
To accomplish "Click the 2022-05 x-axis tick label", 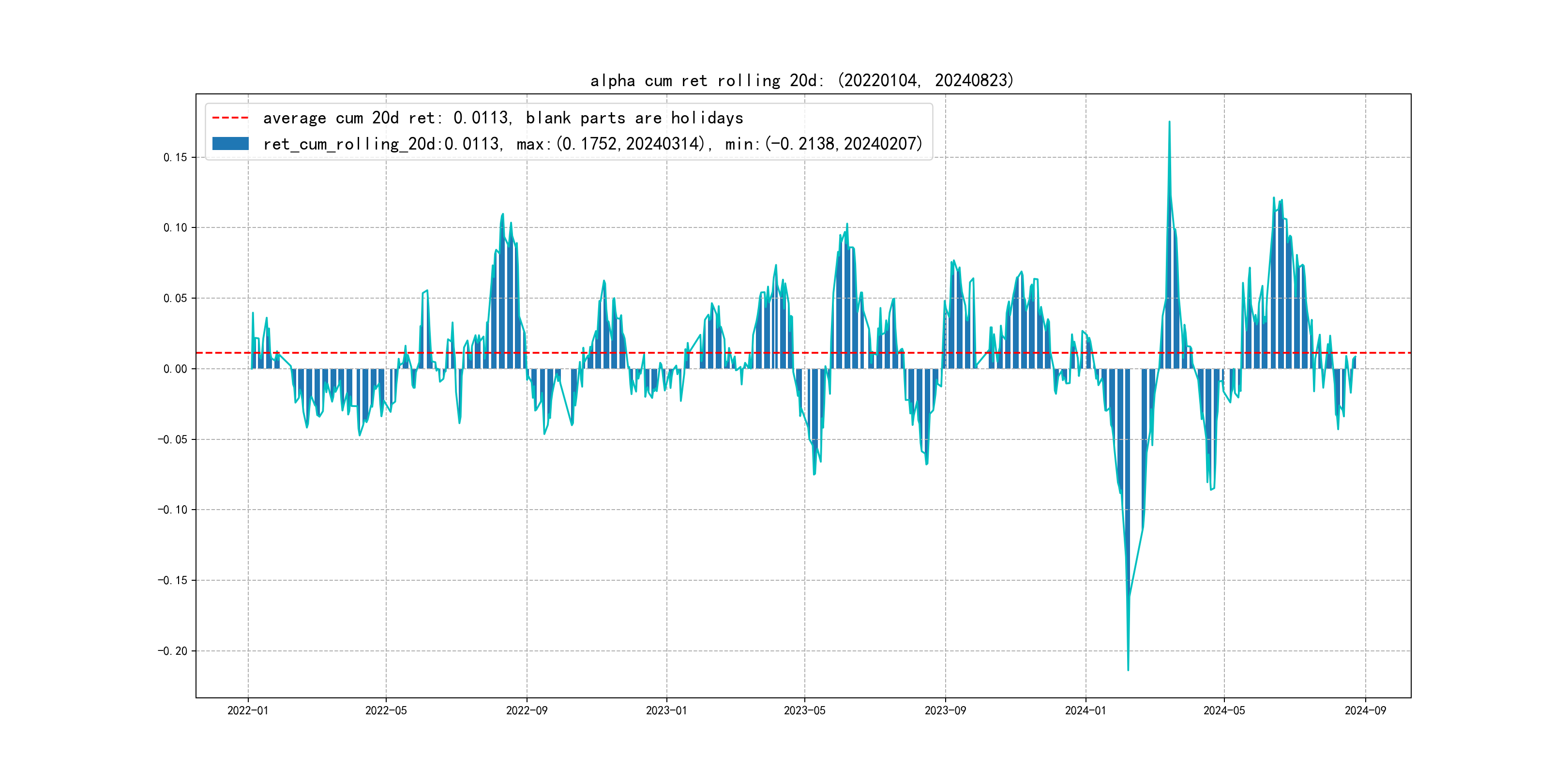I will (x=386, y=710).
